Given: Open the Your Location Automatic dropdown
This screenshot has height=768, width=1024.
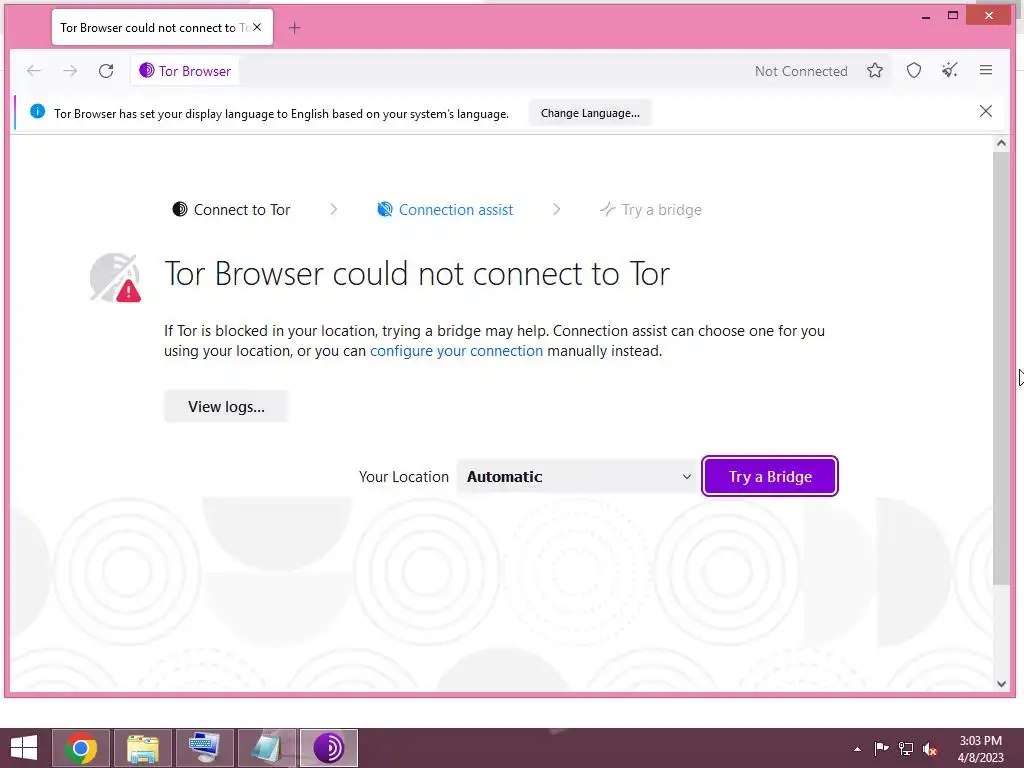Looking at the screenshot, I should pos(577,477).
